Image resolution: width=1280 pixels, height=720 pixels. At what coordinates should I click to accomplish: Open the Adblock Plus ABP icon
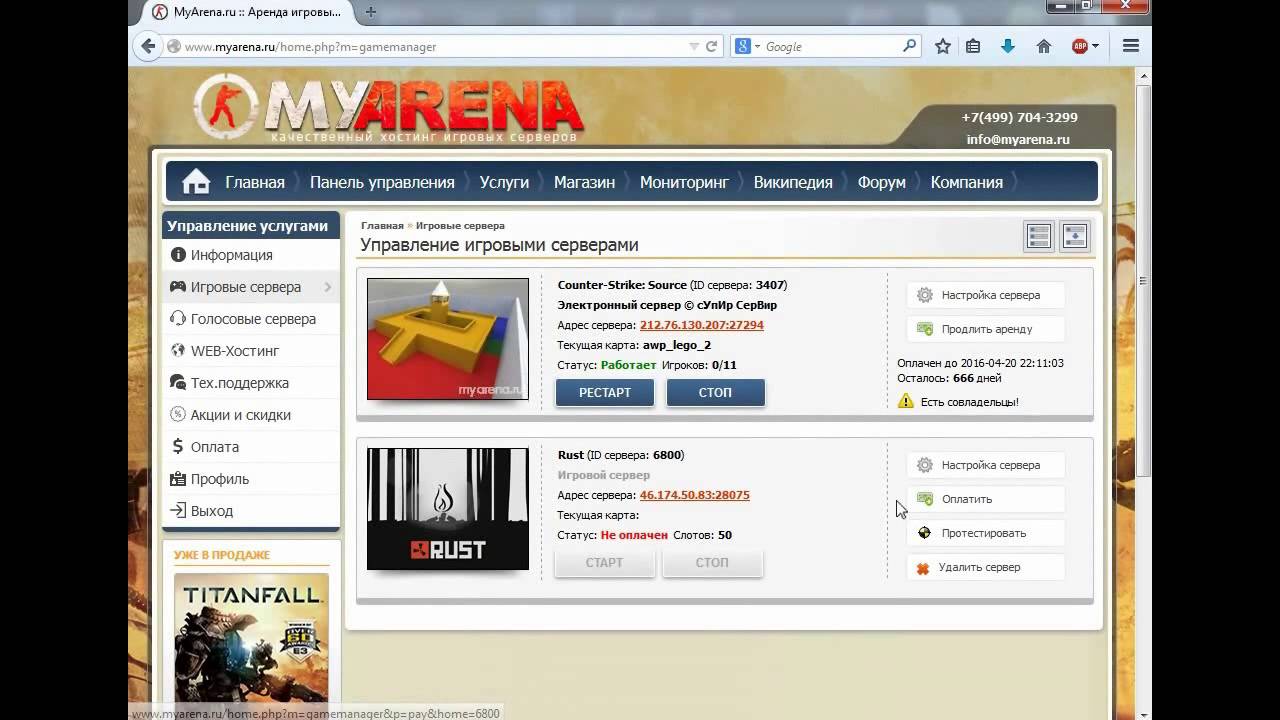1080,46
